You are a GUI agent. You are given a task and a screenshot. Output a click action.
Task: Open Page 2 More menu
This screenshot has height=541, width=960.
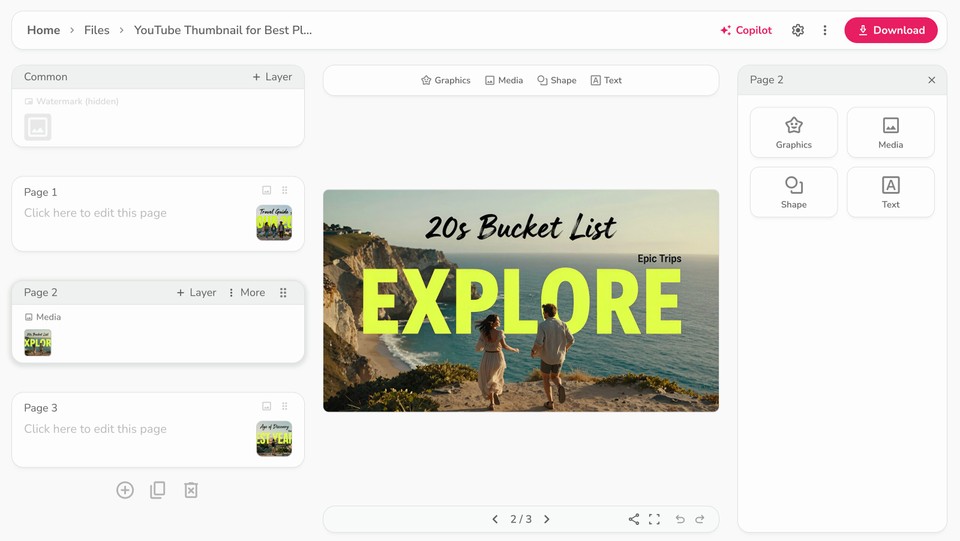(x=247, y=293)
